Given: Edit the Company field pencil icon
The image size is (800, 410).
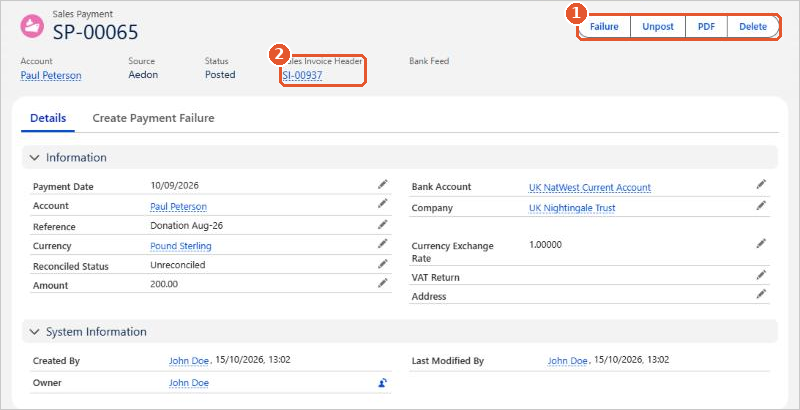Looking at the screenshot, I should tap(761, 206).
